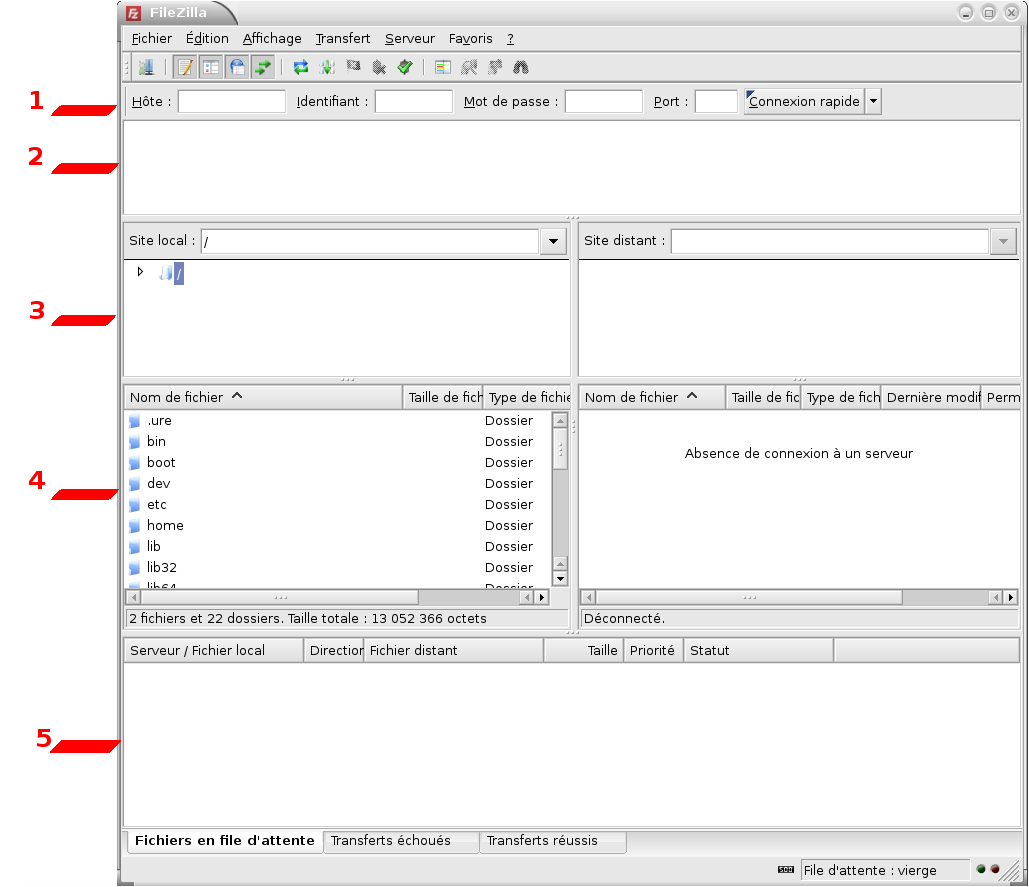Image resolution: width=1029 pixels, height=887 pixels.
Task: Sort local files by Nom de fichier
Action: coord(262,397)
